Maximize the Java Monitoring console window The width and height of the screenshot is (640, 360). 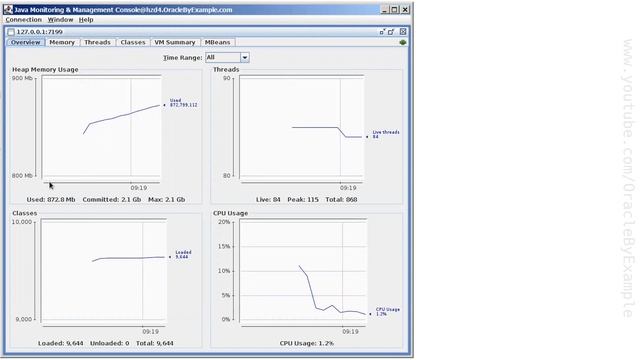point(394,9)
